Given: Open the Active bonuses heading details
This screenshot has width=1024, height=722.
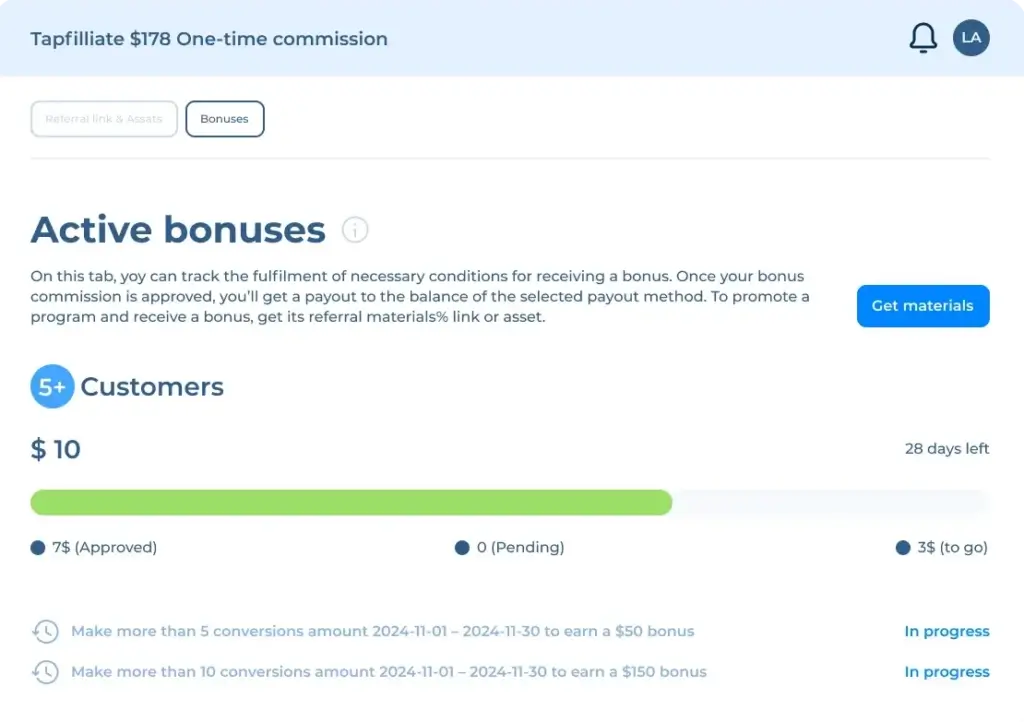Looking at the screenshot, I should tap(177, 230).
